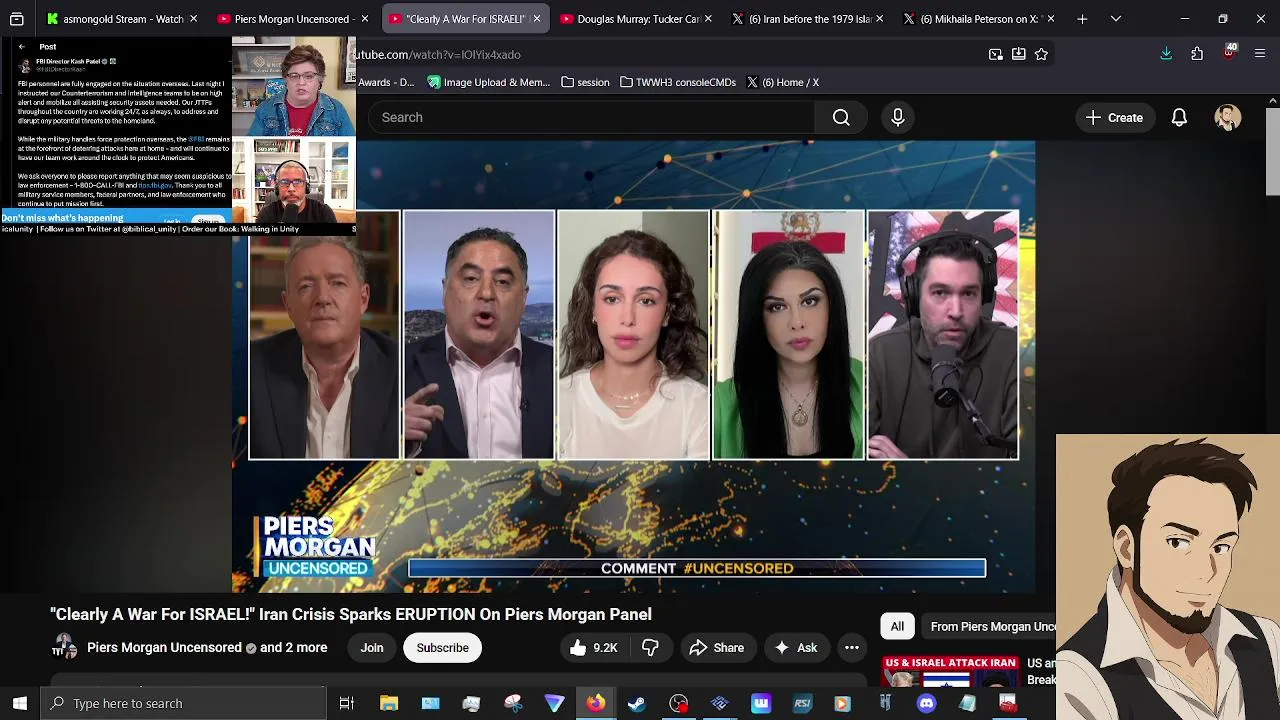Close the asmongold Stream tab

[193, 19]
